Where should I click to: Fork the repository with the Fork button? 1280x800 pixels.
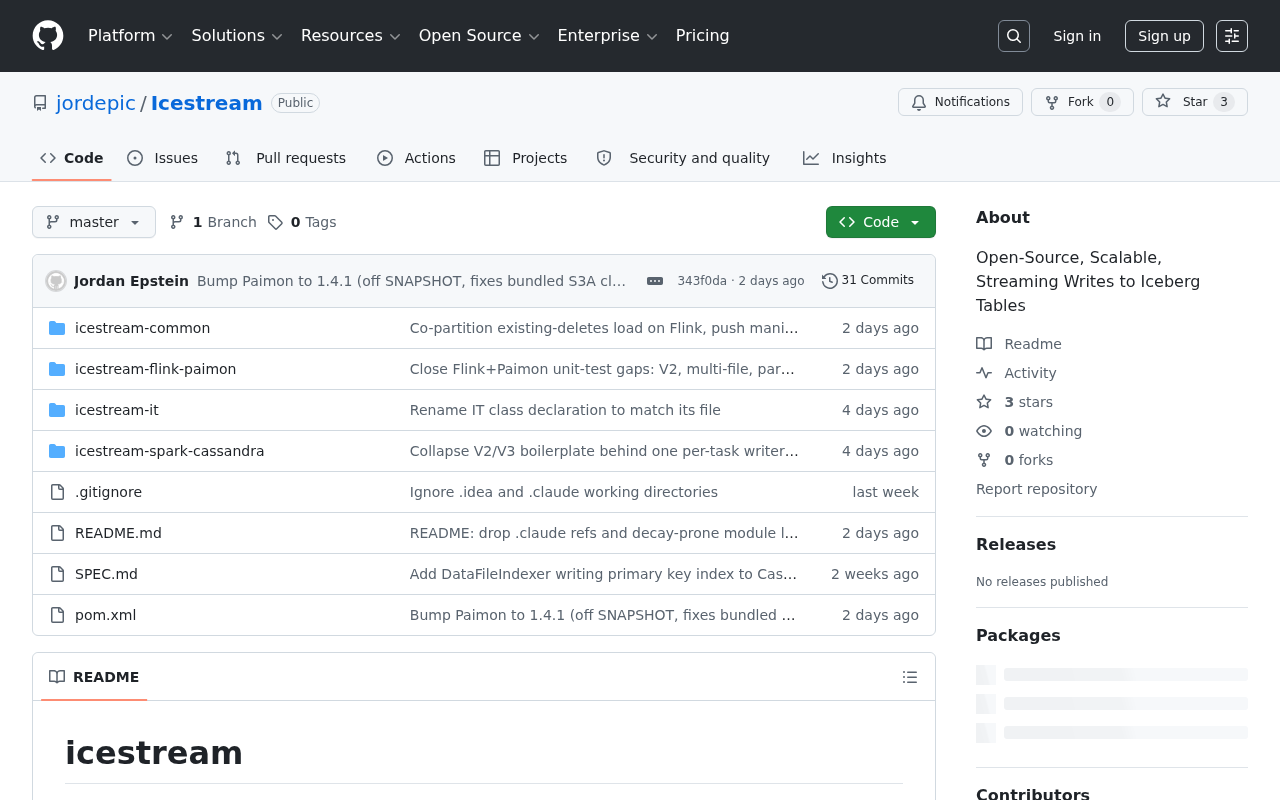(x=1082, y=102)
